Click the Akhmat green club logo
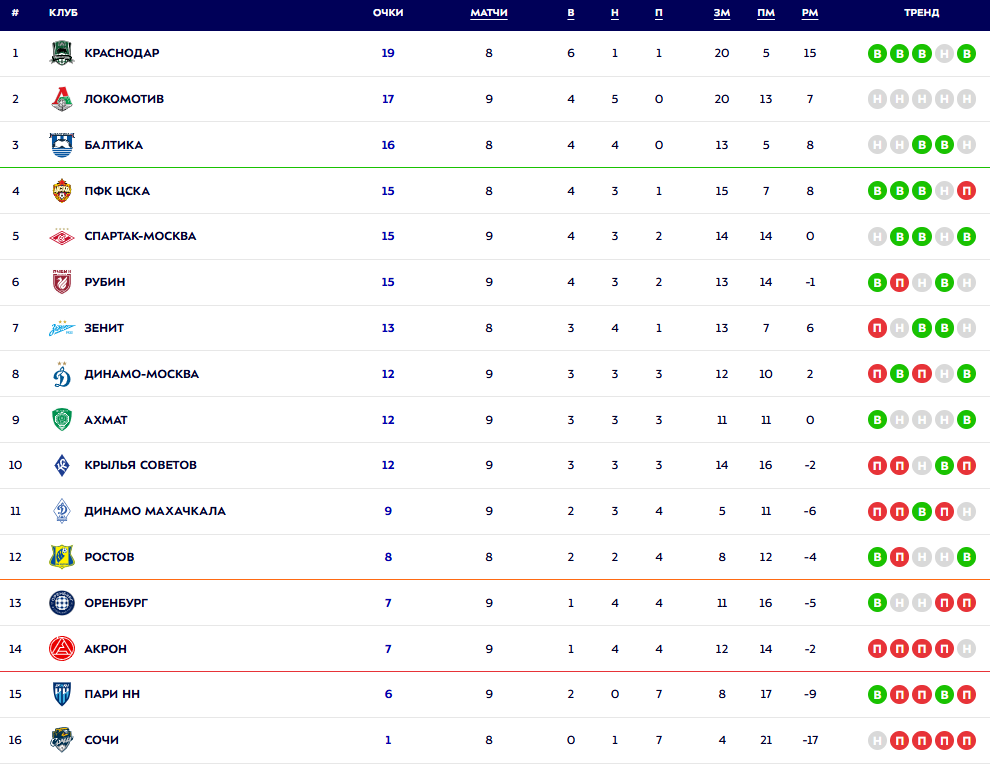This screenshot has width=990, height=765. click(x=62, y=420)
